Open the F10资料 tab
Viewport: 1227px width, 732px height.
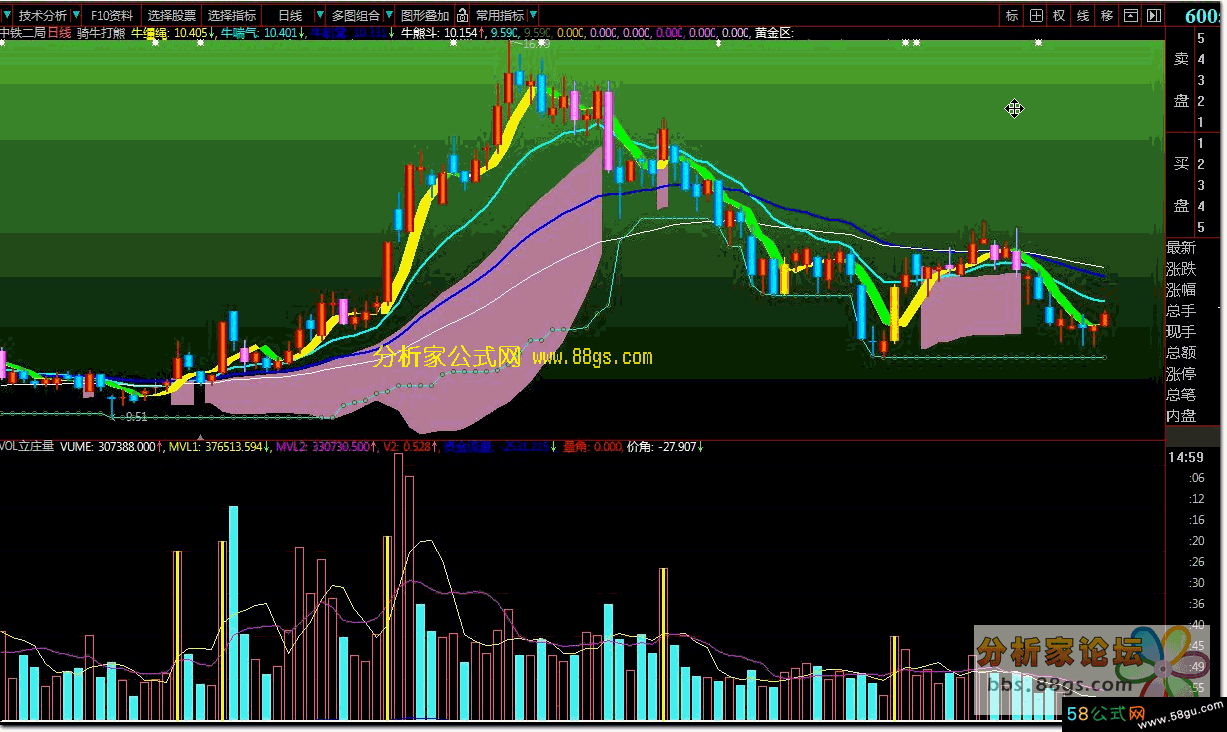click(x=111, y=16)
